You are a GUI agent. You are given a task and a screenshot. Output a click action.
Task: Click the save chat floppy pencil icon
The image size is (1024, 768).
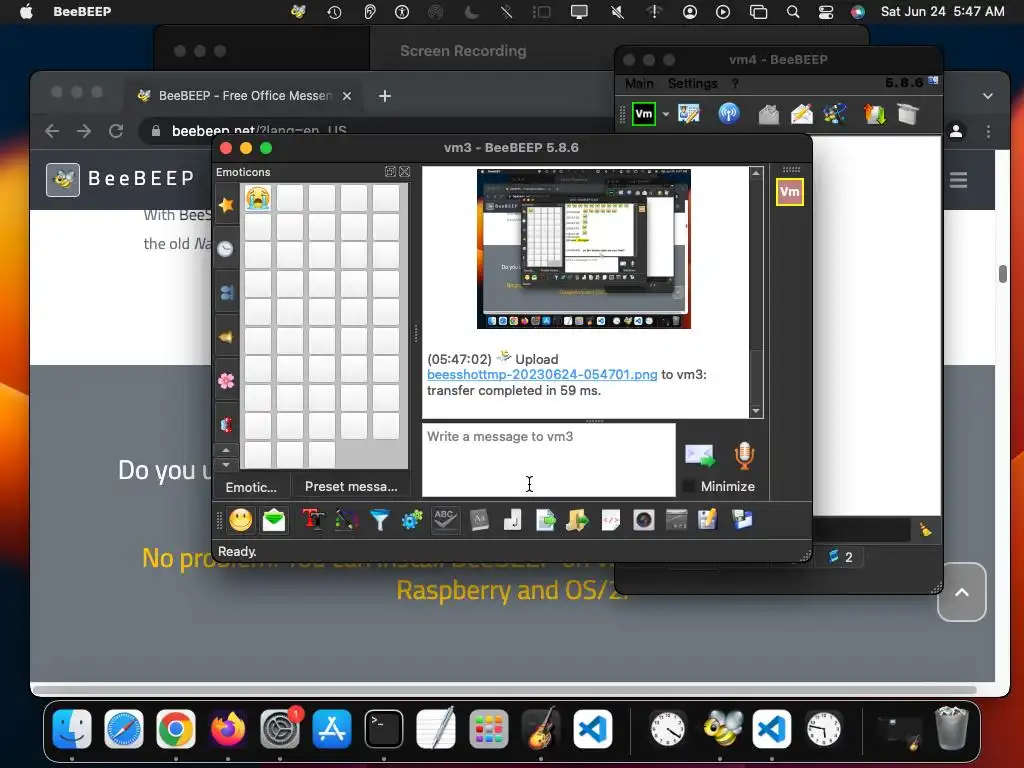point(708,520)
